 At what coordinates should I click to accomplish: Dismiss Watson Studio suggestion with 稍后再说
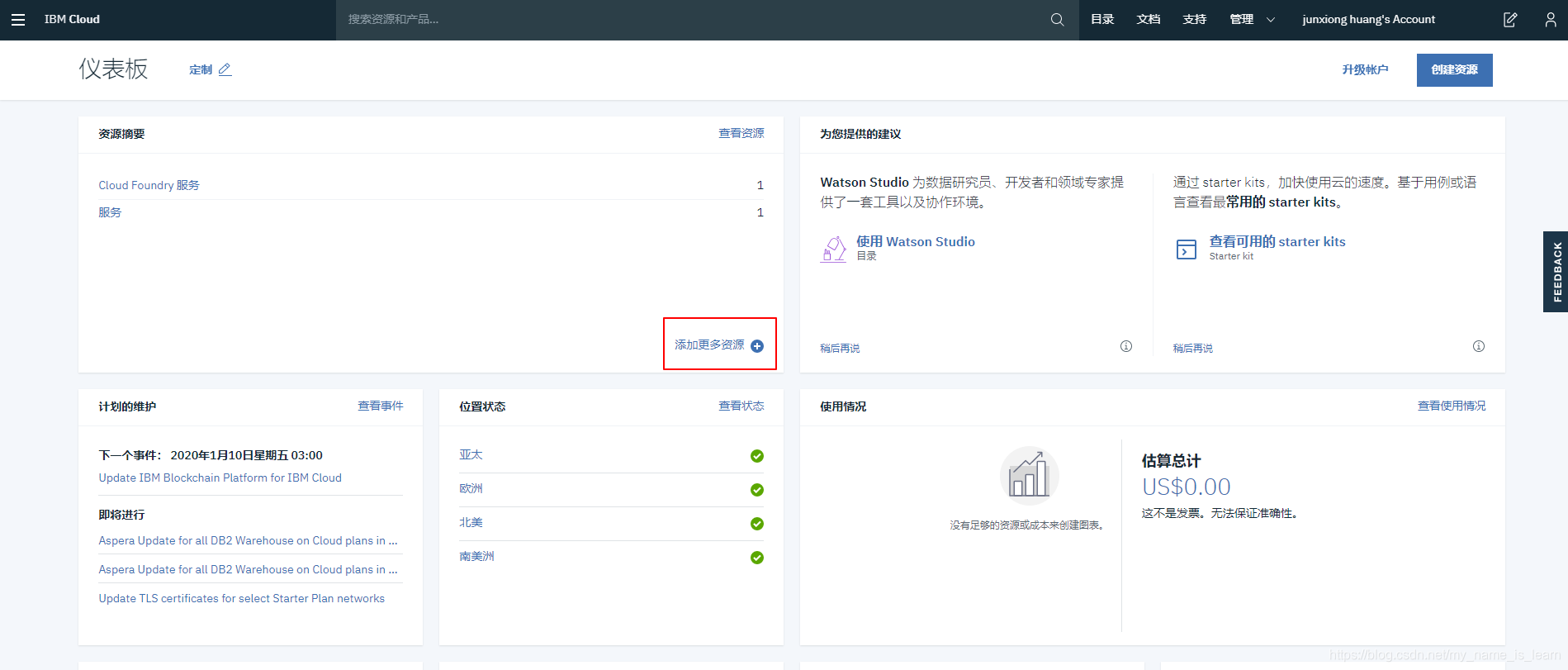point(840,349)
